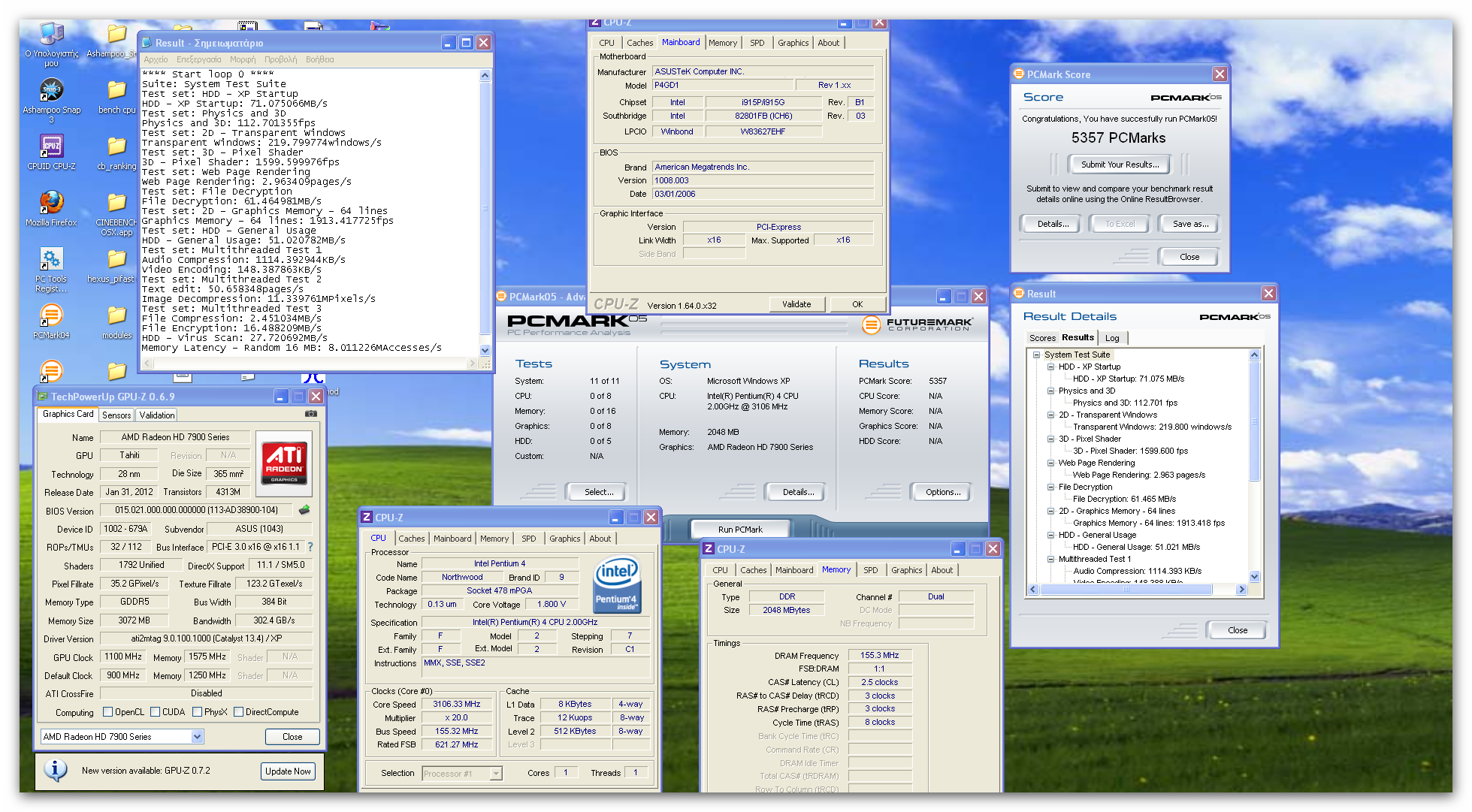This screenshot has width=1472, height=812.
Task: Open the CINEBENCH OSX.app desktop folder
Action: [x=116, y=213]
